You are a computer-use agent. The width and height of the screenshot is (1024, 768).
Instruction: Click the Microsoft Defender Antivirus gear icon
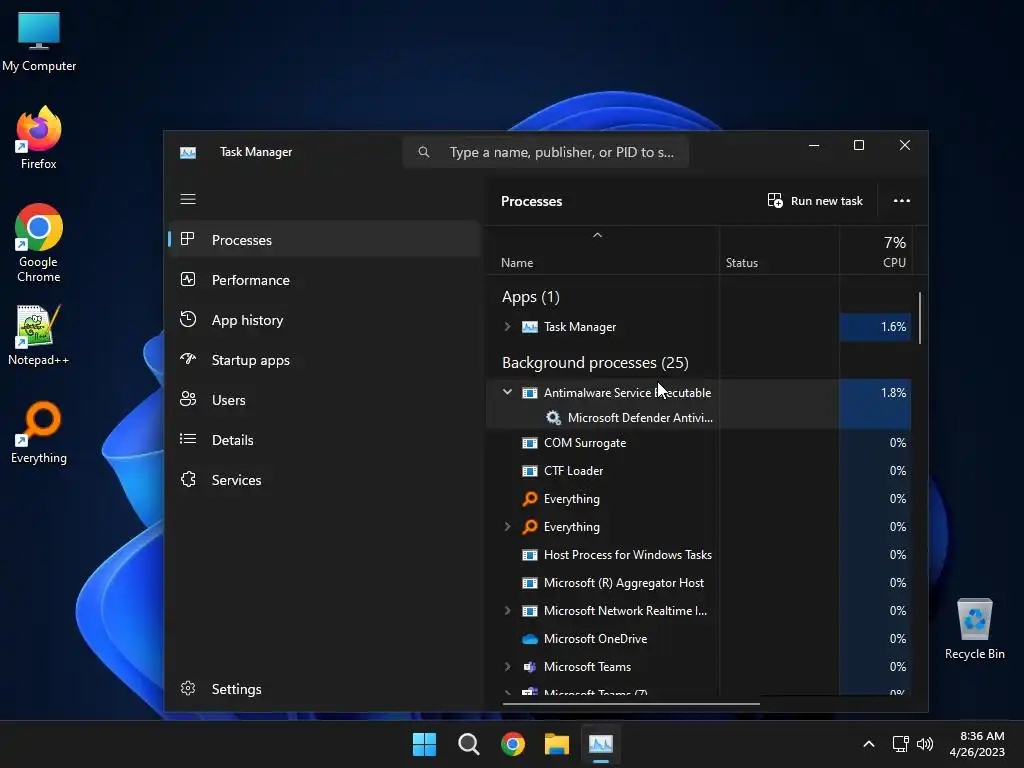tap(553, 417)
